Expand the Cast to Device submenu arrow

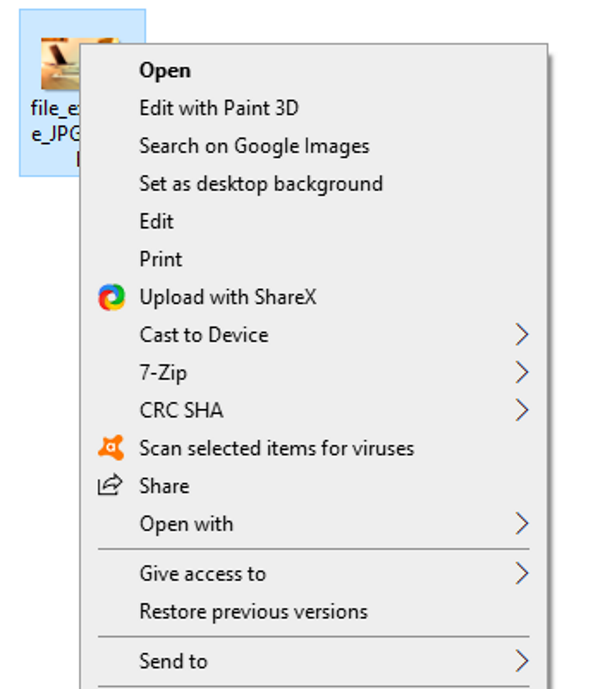pos(521,335)
